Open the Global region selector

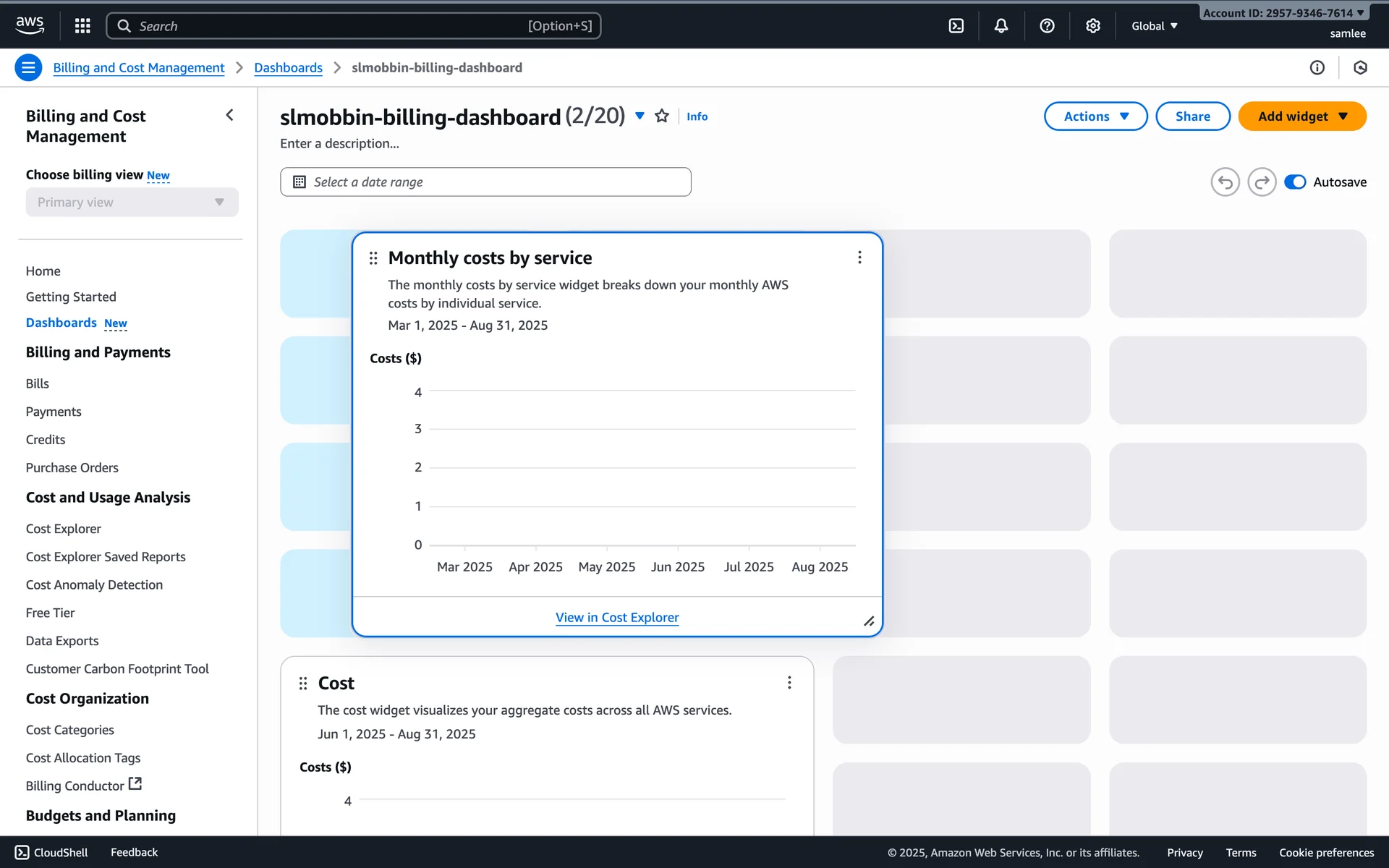point(1154,26)
